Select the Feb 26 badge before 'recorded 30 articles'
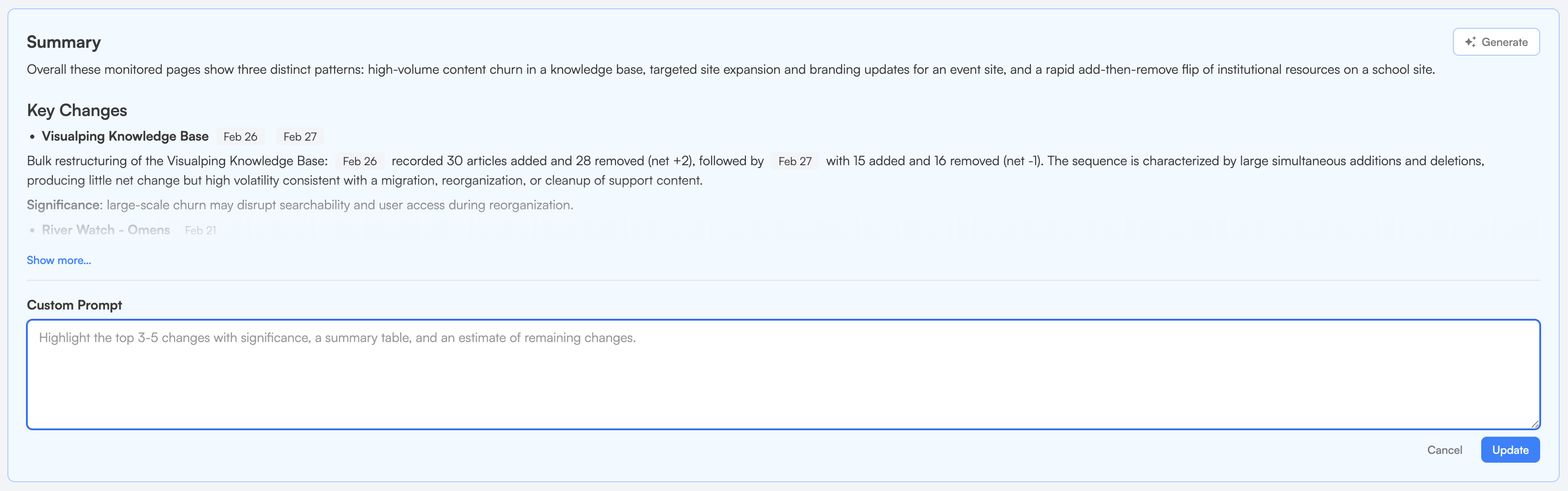This screenshot has height=491, width=1568. [x=359, y=161]
